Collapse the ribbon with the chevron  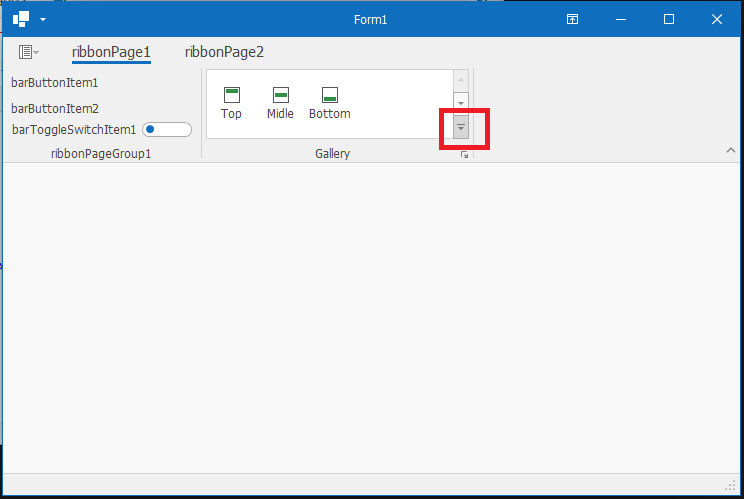coord(731,150)
